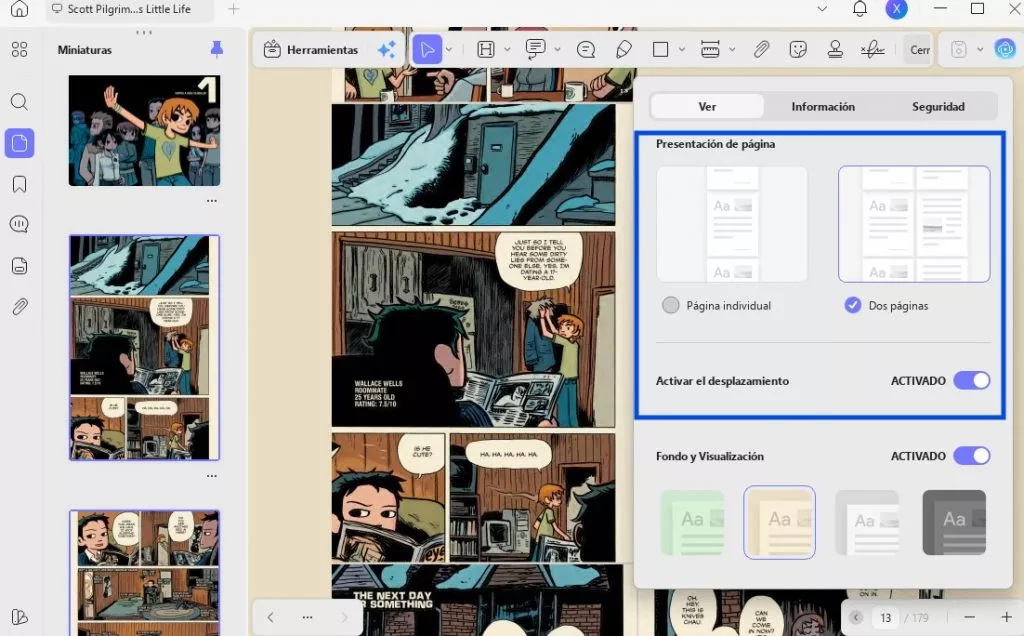Select the eraser tool in toolbar
Viewport: 1024px width, 636px height.
[x=624, y=50]
